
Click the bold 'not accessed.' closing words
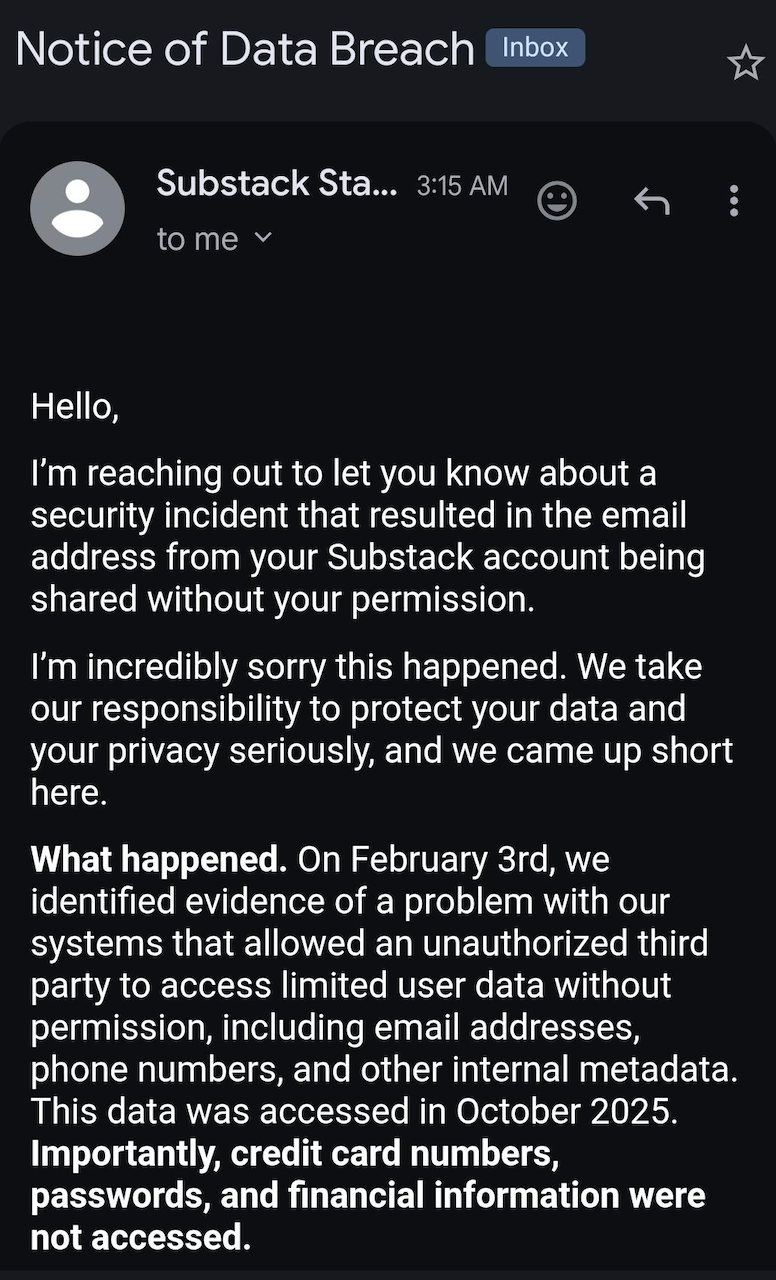(x=139, y=1238)
